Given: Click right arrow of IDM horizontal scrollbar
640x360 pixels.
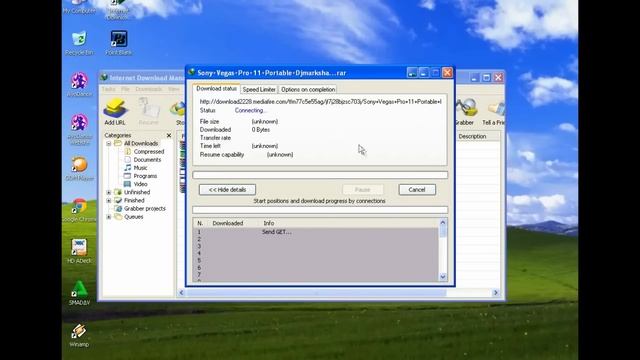Looking at the screenshot, I should pos(496,293).
